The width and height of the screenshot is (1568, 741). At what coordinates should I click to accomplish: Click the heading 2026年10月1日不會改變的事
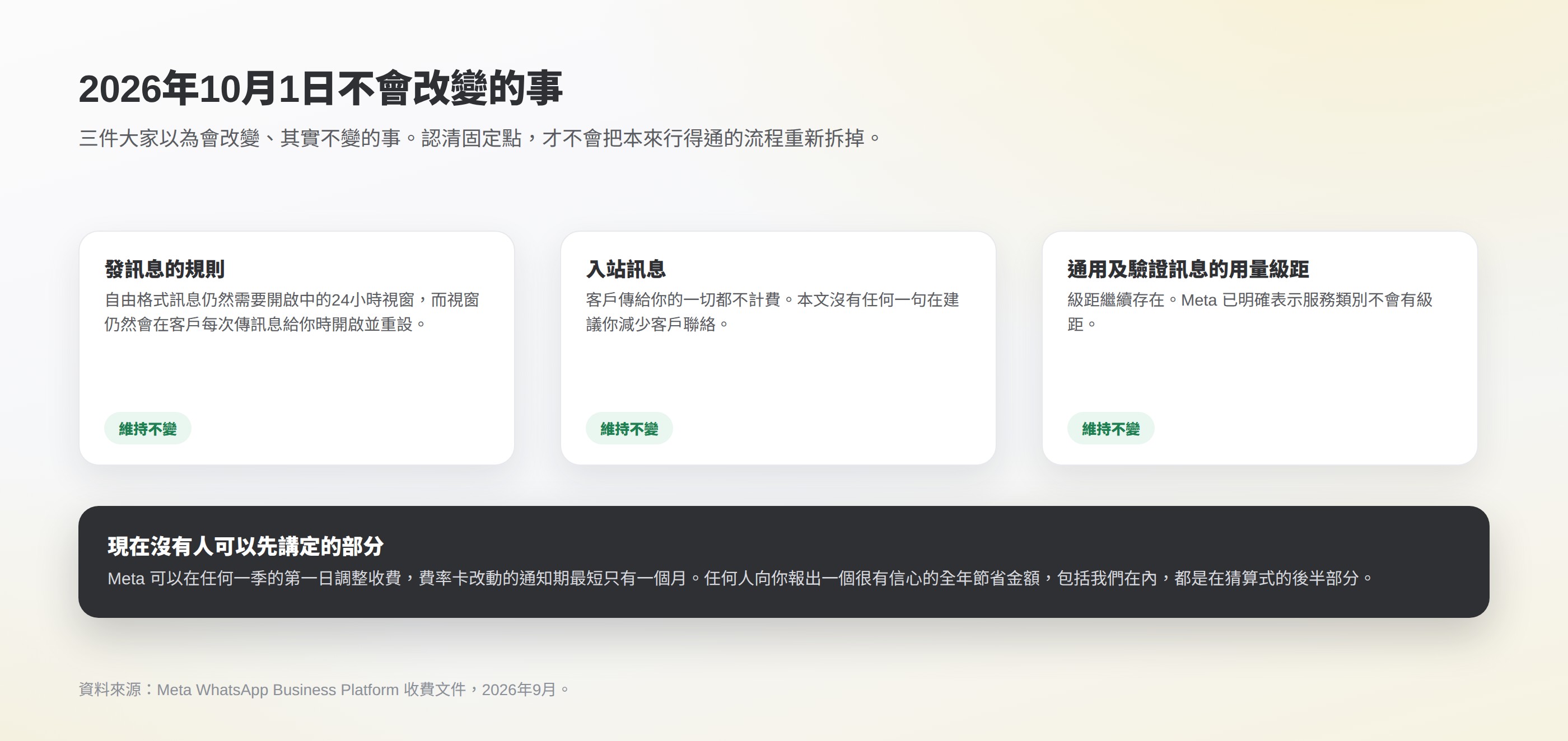(x=320, y=89)
